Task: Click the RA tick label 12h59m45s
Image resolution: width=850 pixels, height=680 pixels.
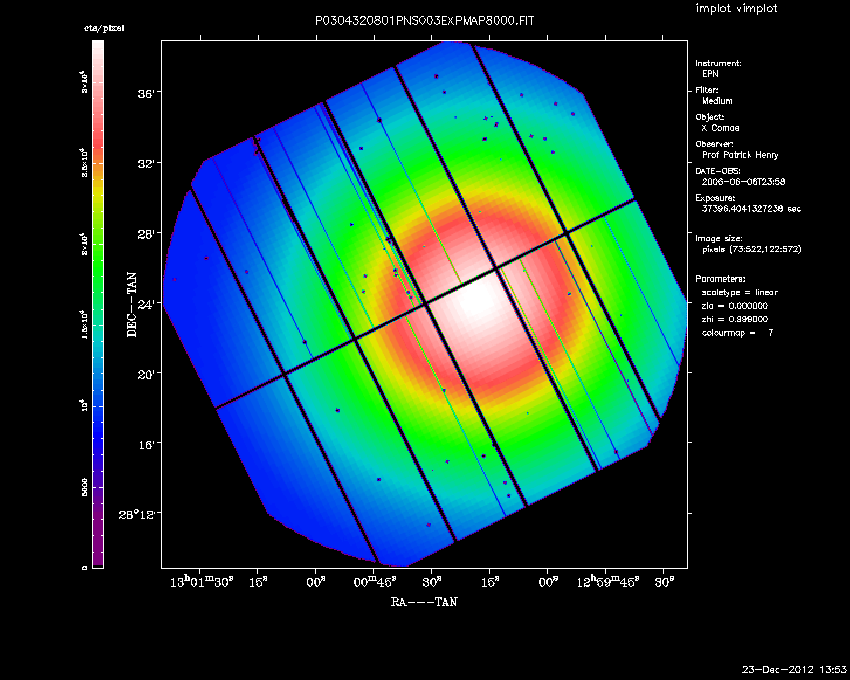Action: (608, 582)
